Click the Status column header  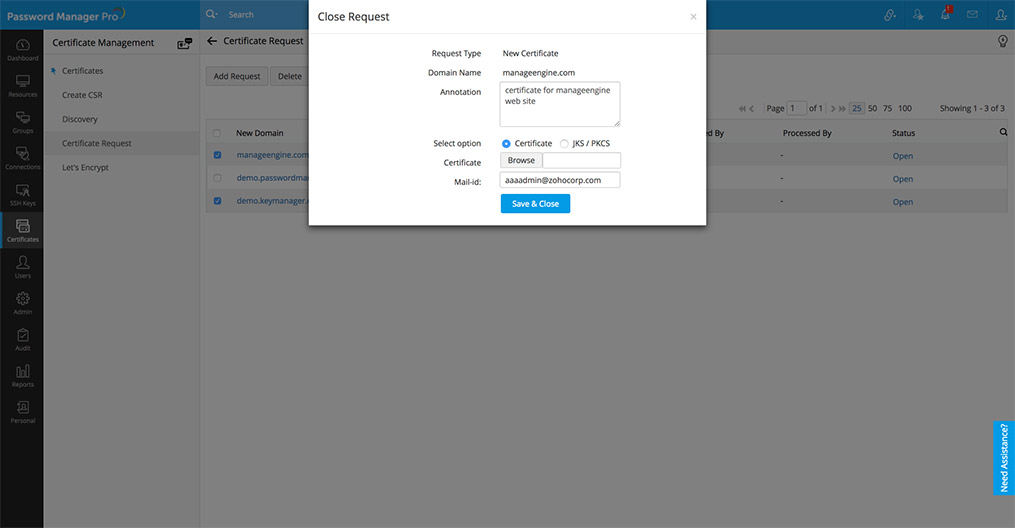[903, 133]
